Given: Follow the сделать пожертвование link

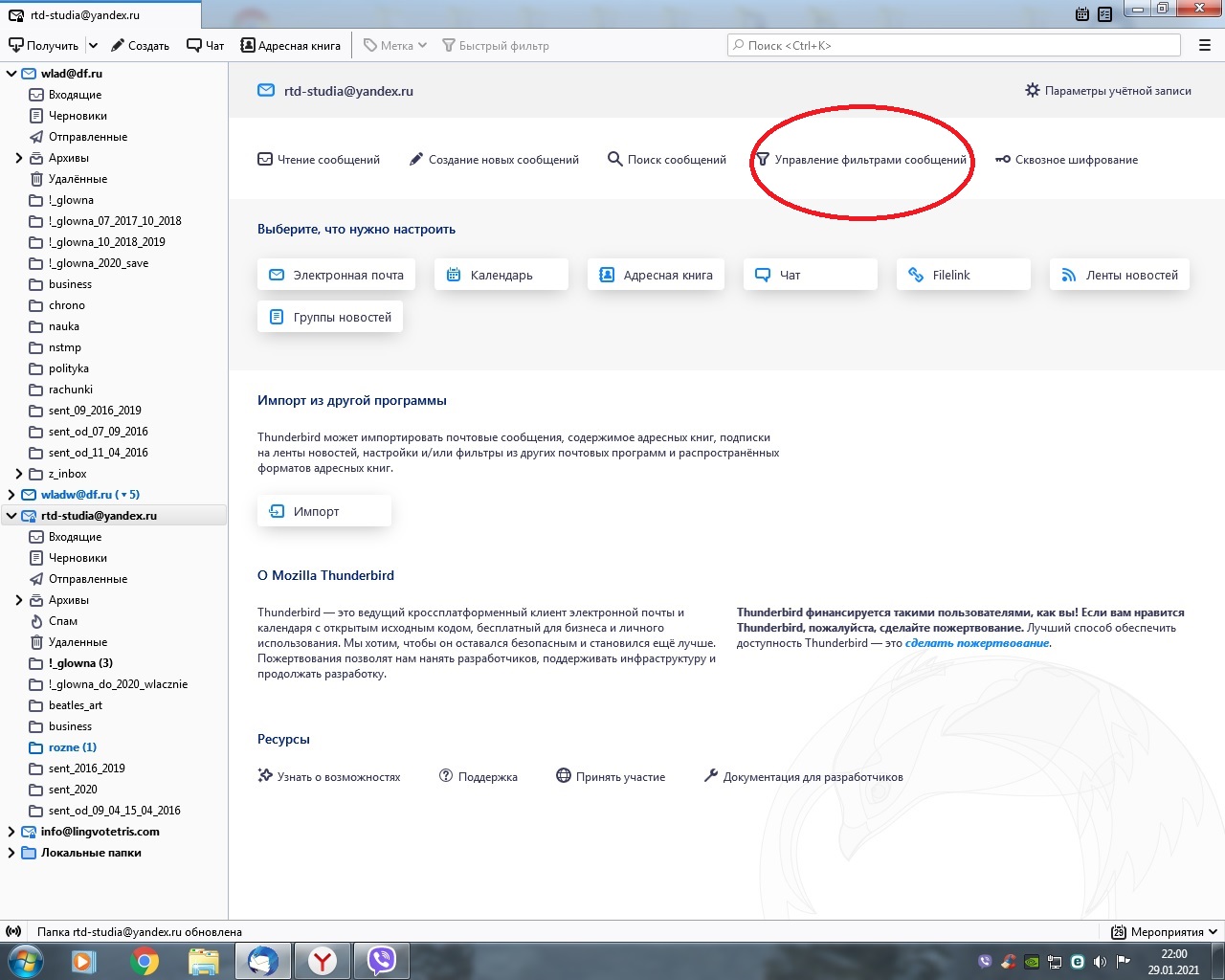Looking at the screenshot, I should 977,643.
